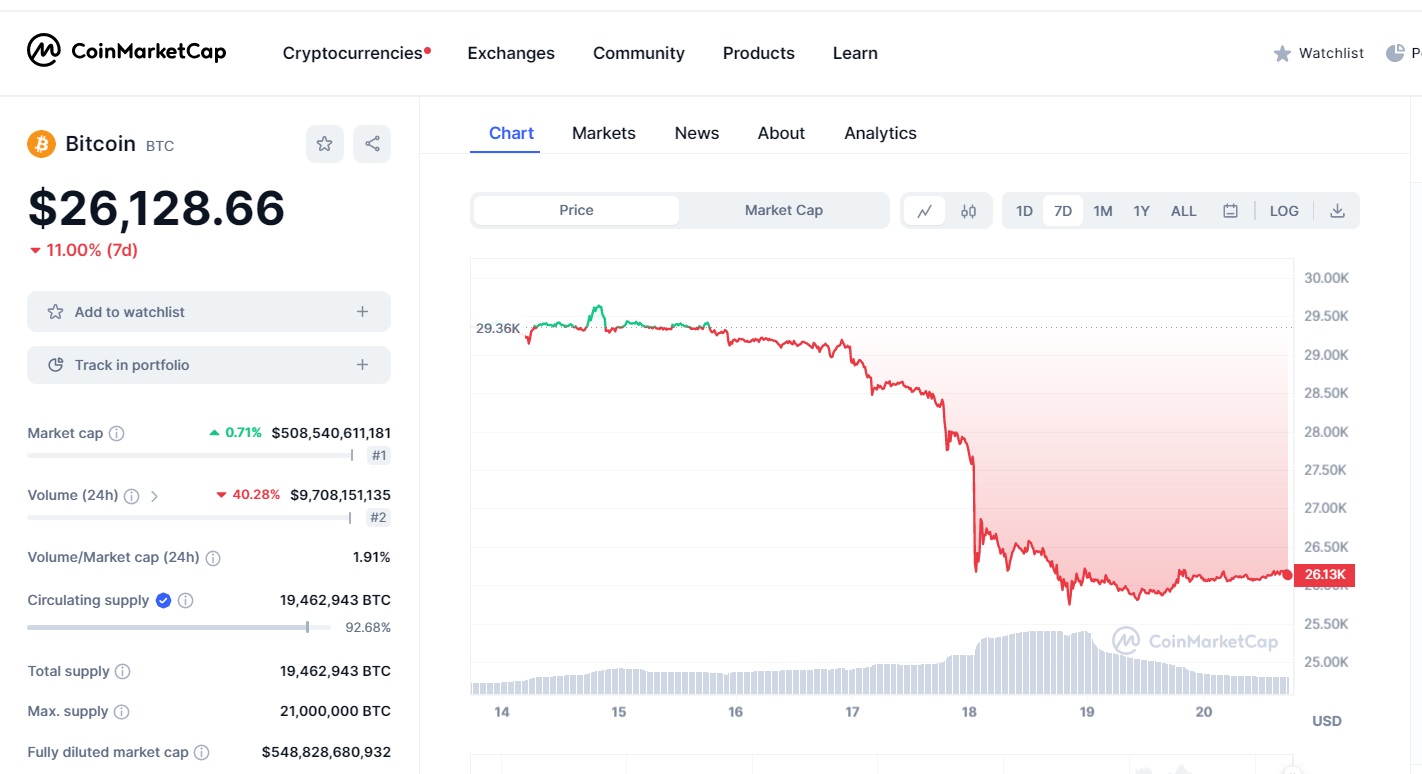
Task: Click the info icon next to Max. supply
Action: 121,712
